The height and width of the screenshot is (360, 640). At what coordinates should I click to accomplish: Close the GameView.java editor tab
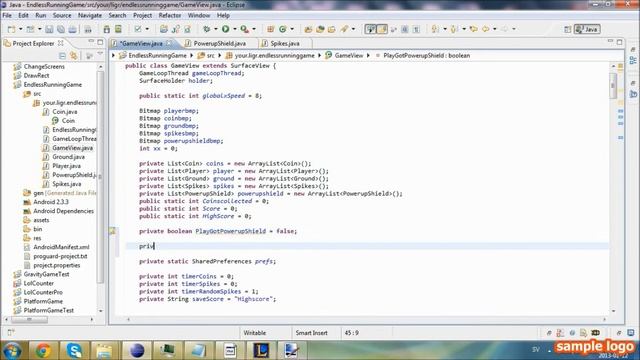169,43
